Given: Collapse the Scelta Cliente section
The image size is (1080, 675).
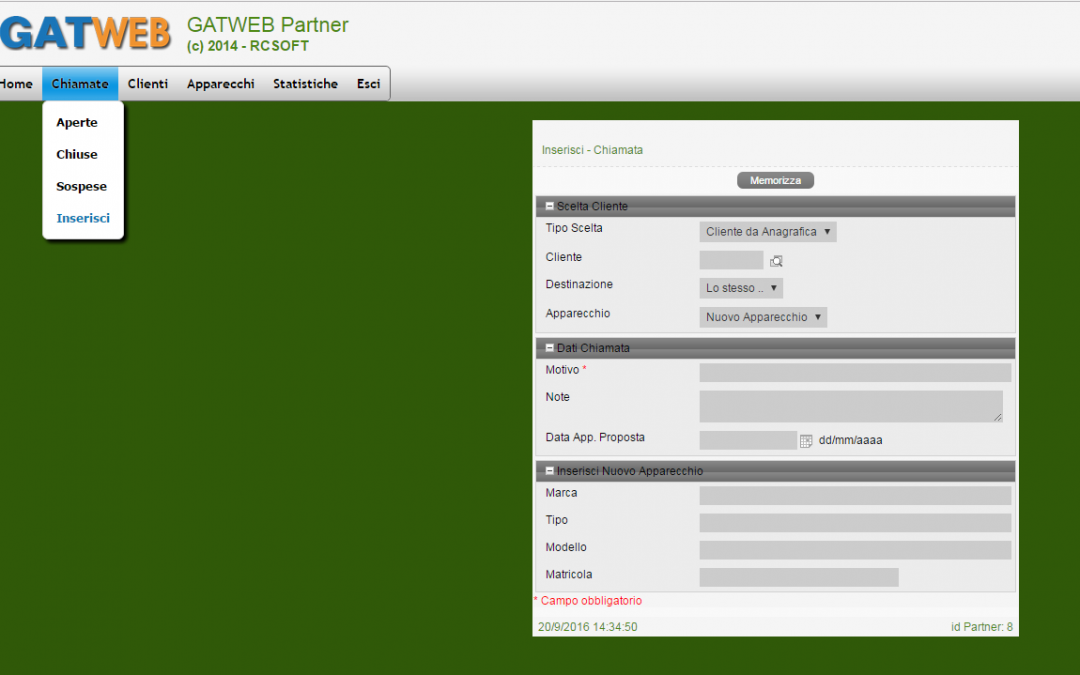Looking at the screenshot, I should [x=550, y=206].
